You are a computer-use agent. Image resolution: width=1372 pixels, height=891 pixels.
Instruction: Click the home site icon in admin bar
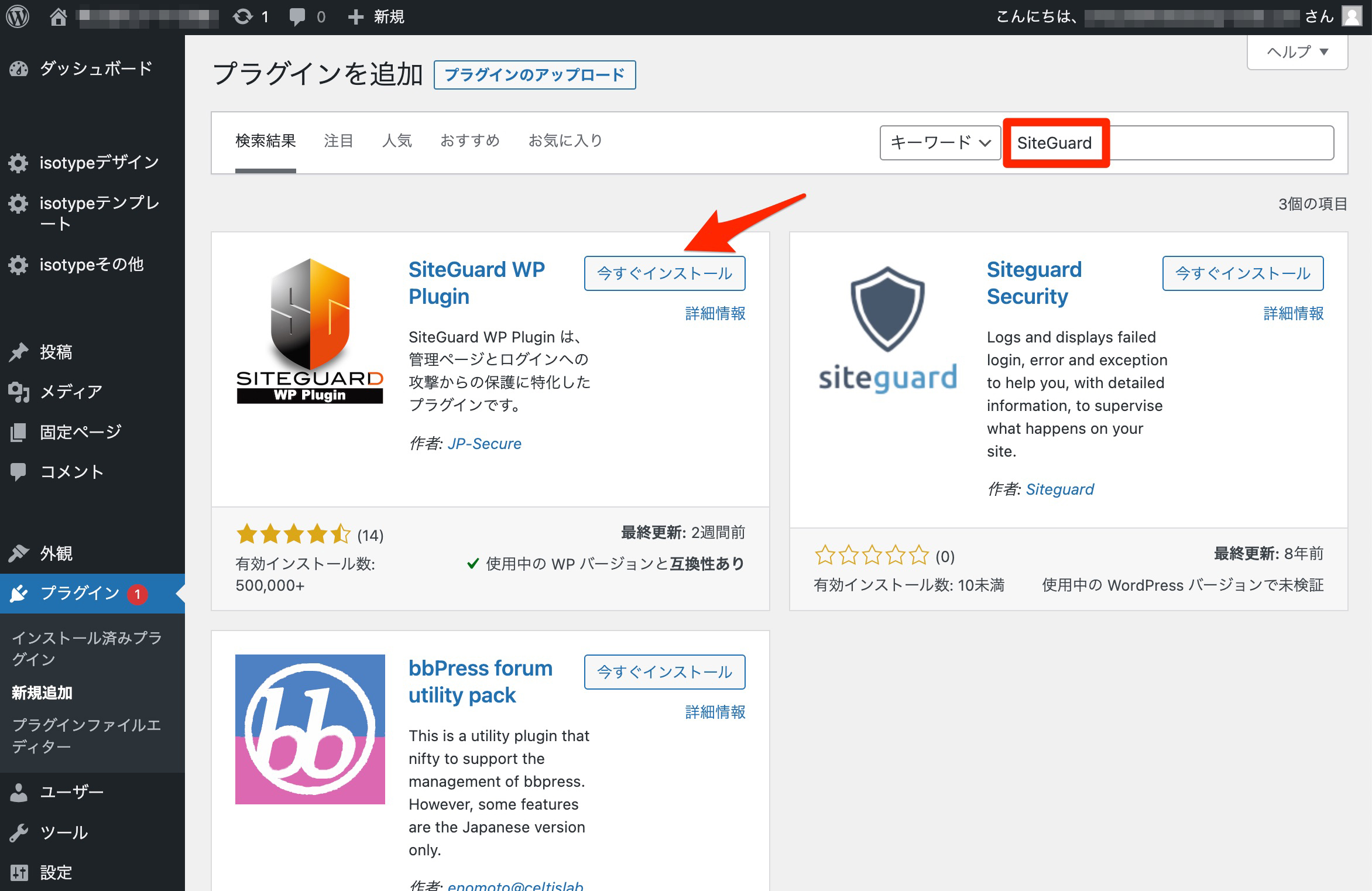(x=58, y=16)
